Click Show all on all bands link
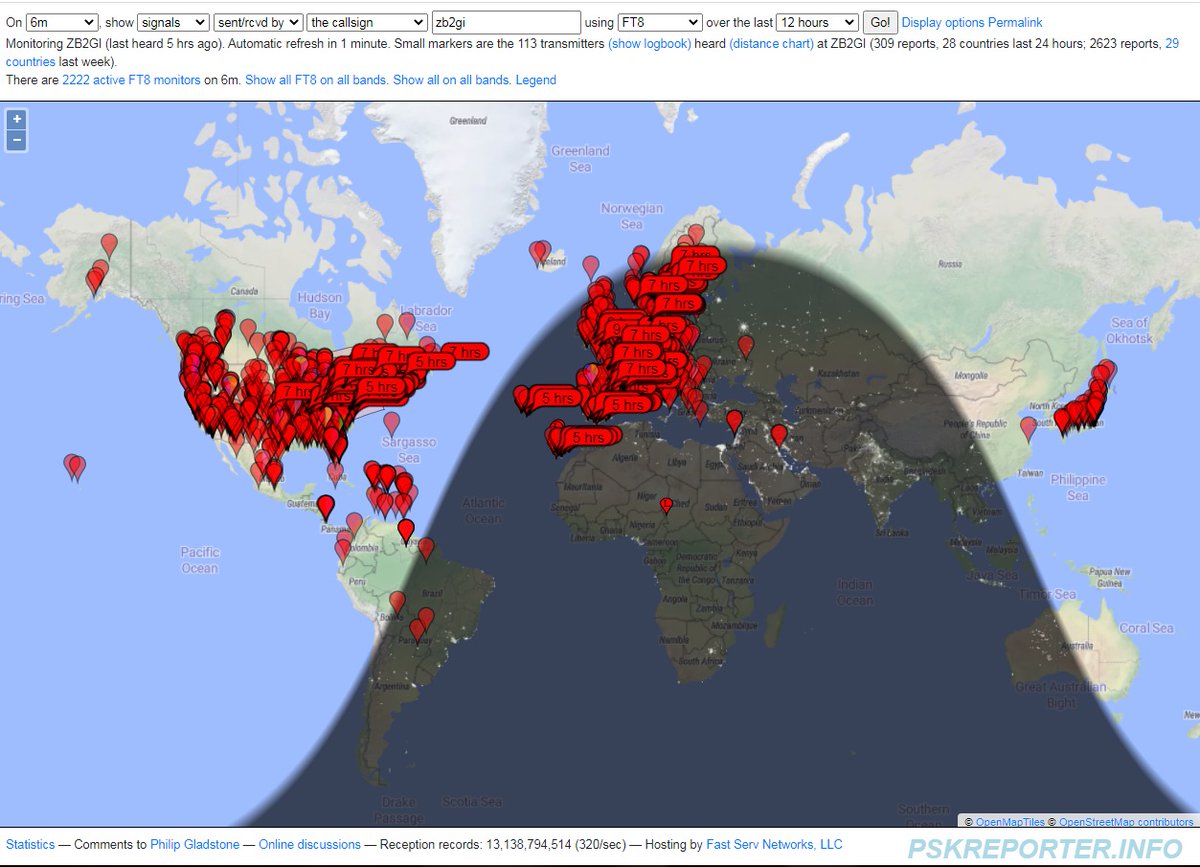1200x867 pixels. tap(452, 80)
